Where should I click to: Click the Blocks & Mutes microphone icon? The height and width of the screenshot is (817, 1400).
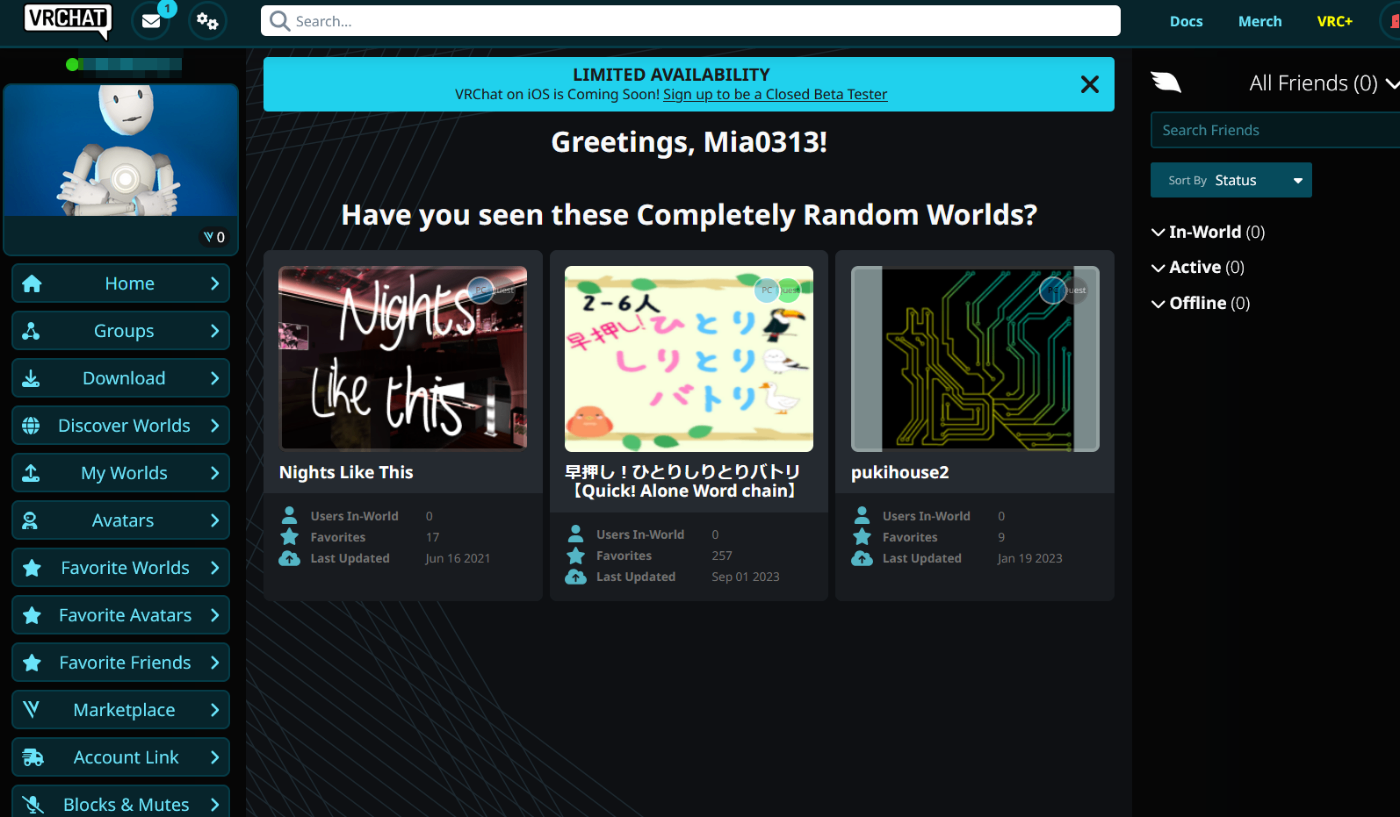click(x=32, y=804)
